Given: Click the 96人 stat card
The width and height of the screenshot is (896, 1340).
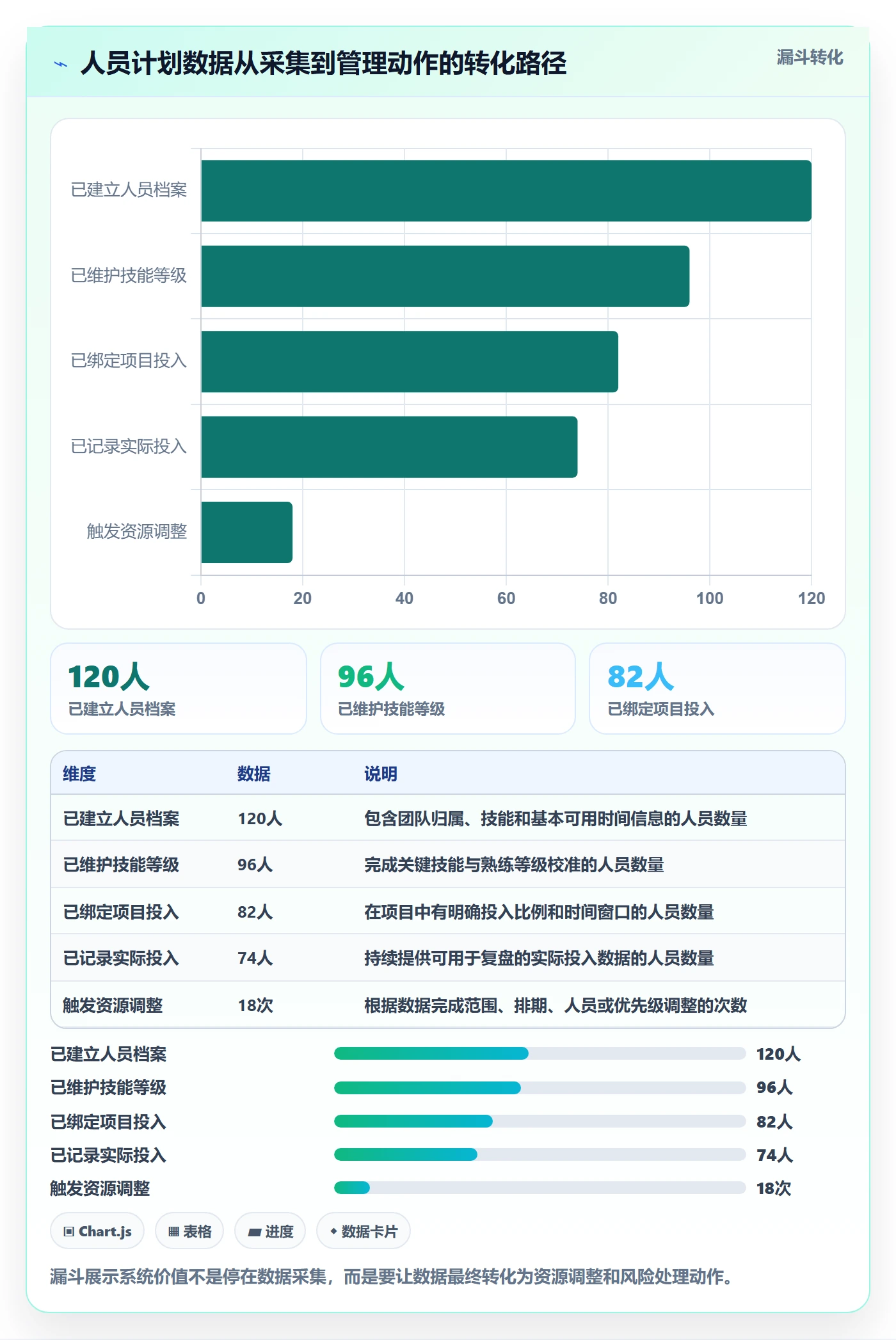Looking at the screenshot, I should [x=448, y=689].
